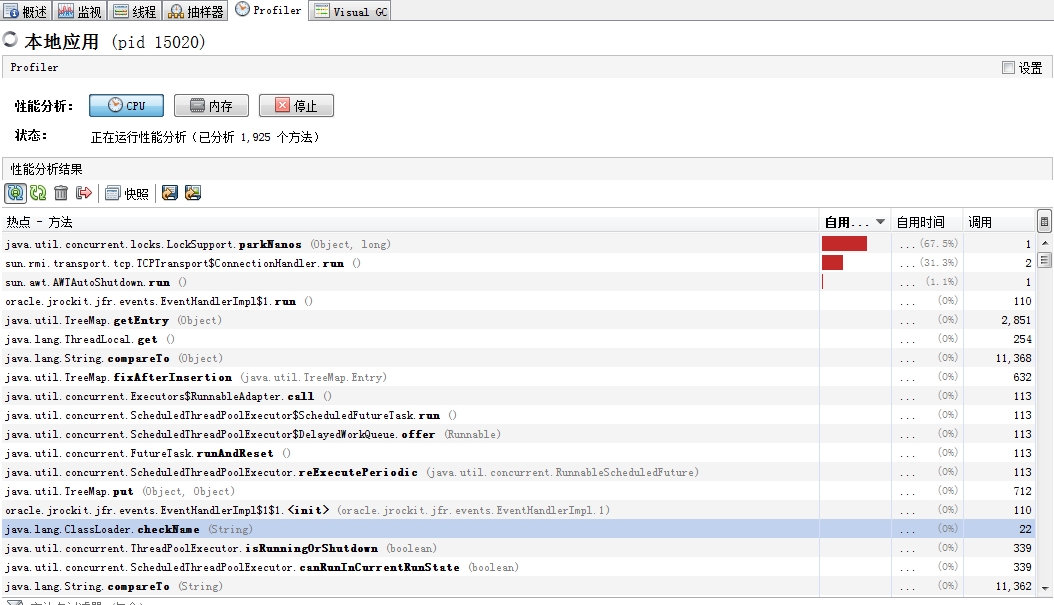Click the 本地应用 (pid 15020) title
The height and width of the screenshot is (605, 1054).
coord(115,42)
